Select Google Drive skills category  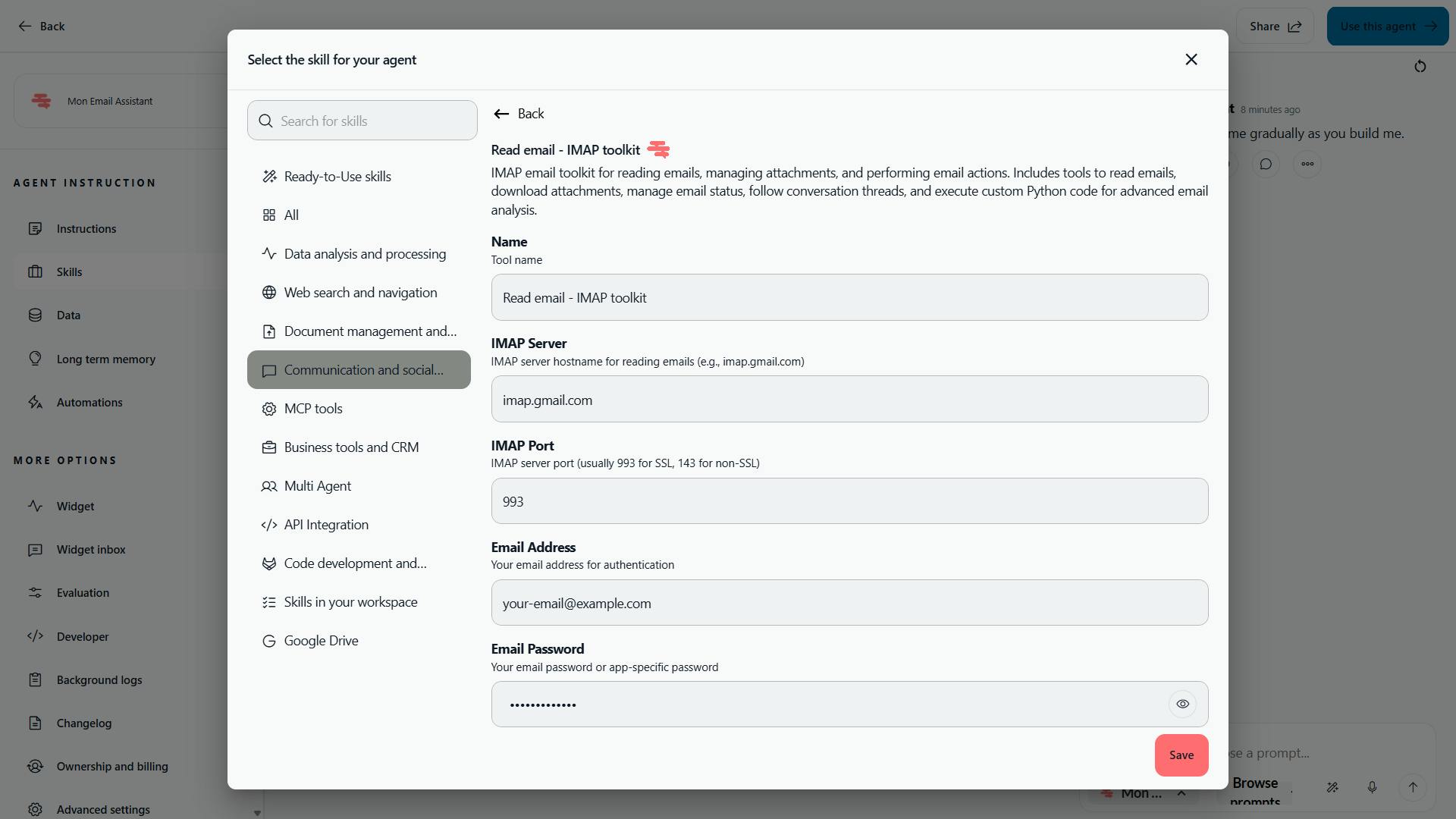click(321, 641)
